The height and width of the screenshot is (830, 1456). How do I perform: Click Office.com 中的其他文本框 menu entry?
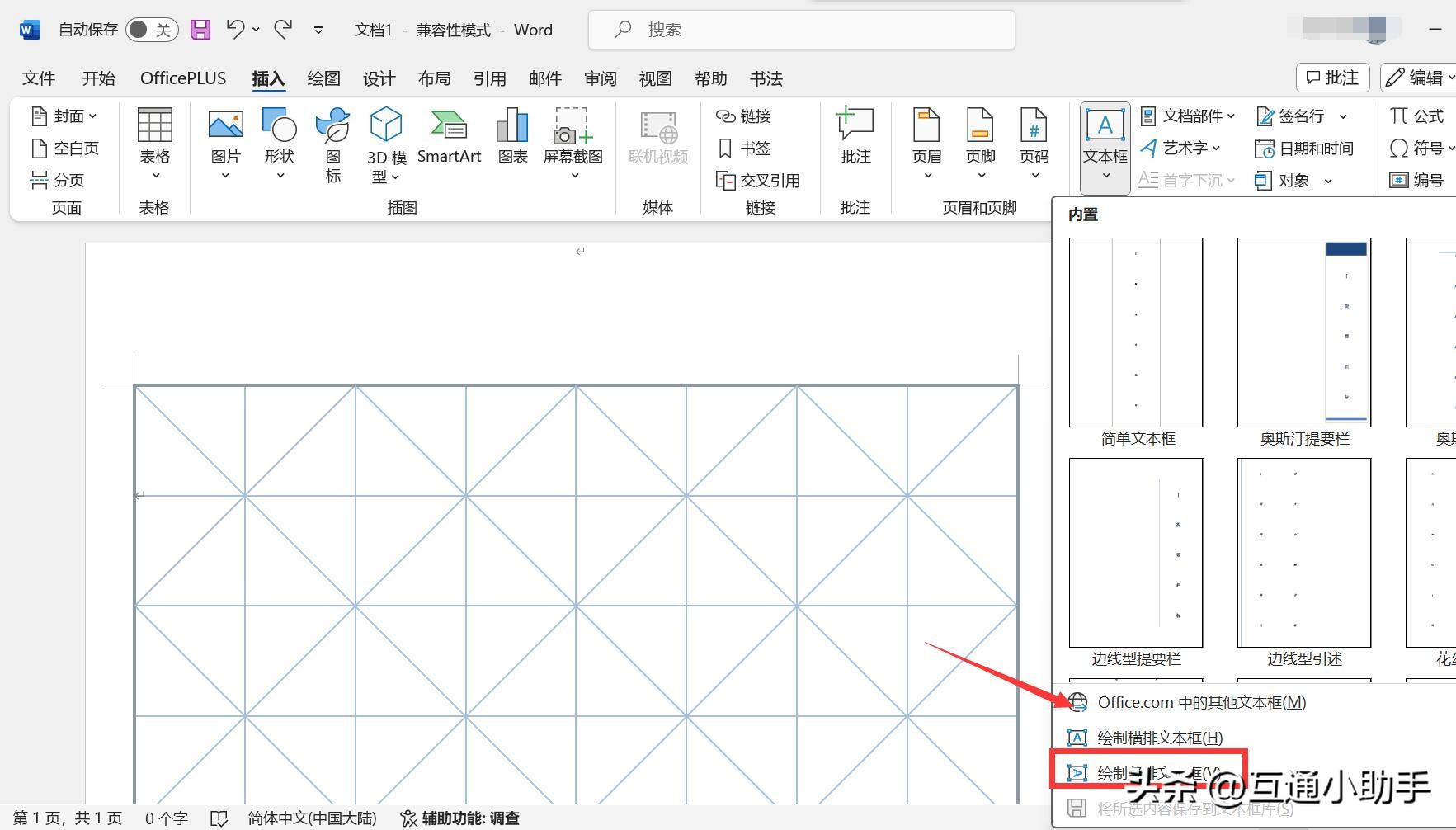pyautogui.click(x=1201, y=702)
